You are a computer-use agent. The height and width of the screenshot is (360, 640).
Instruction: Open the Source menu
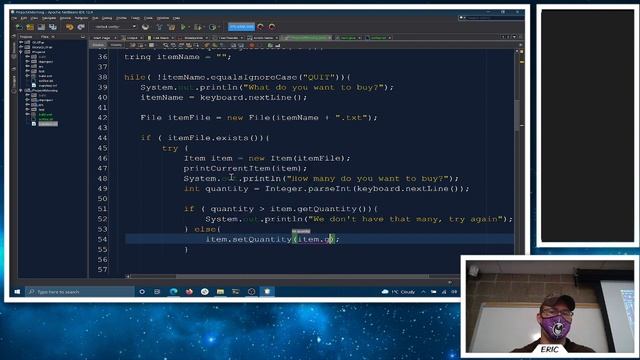(65, 18)
